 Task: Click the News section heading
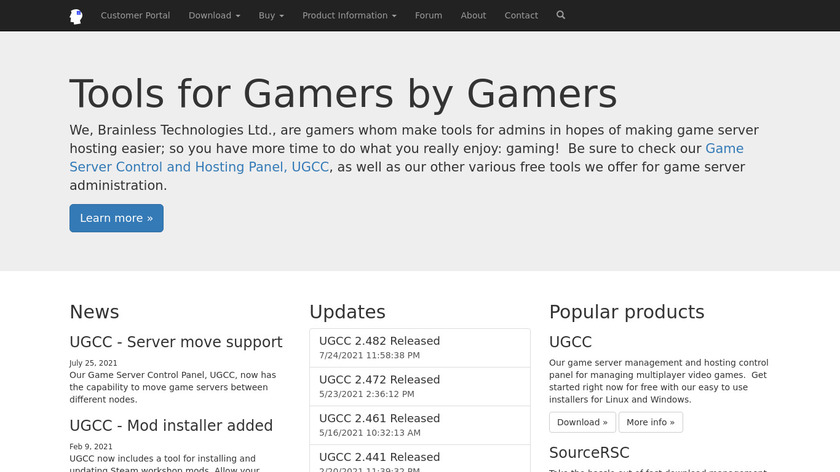[94, 312]
